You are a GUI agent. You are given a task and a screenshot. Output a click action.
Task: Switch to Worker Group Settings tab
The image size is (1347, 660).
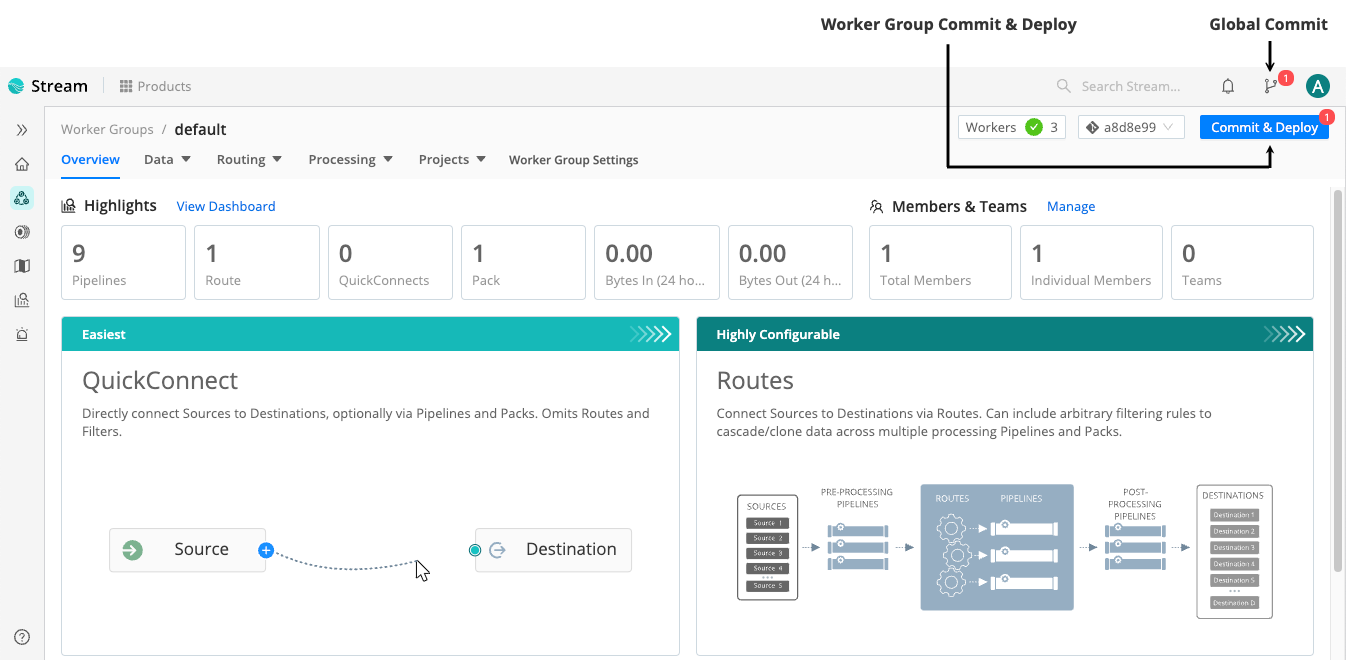click(x=573, y=159)
